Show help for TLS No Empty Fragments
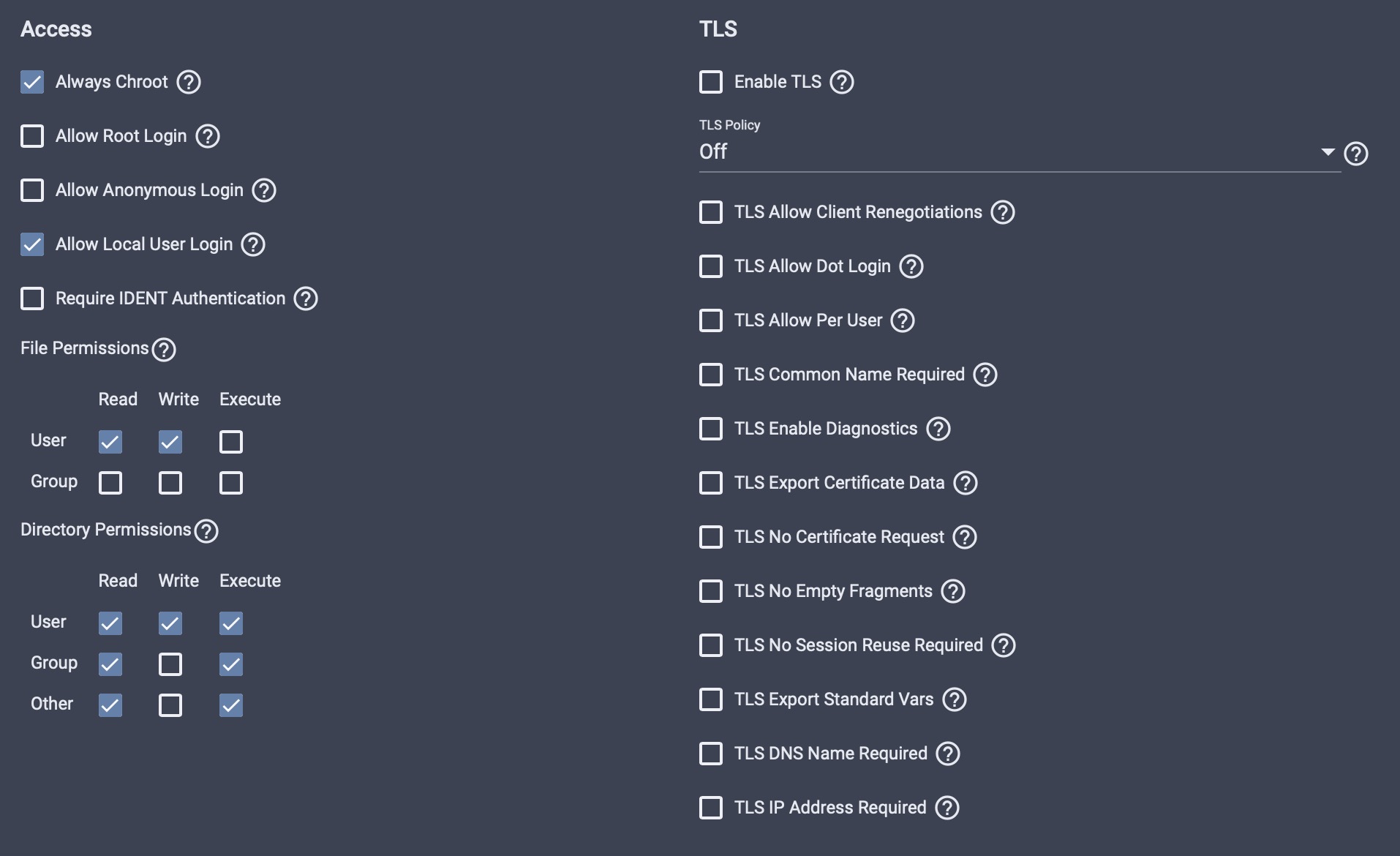This screenshot has height=856, width=1400. [953, 591]
